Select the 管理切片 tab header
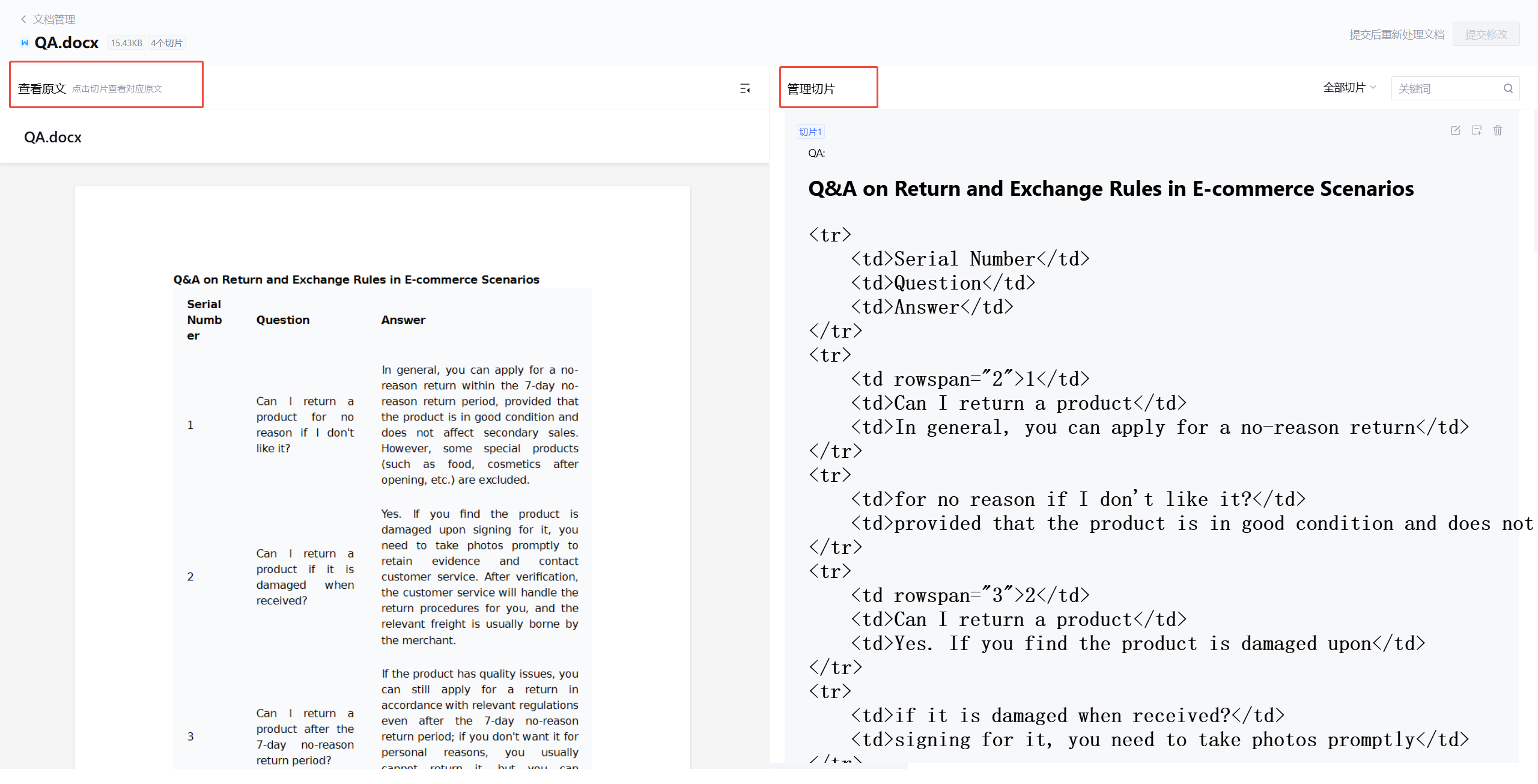 tap(811, 89)
